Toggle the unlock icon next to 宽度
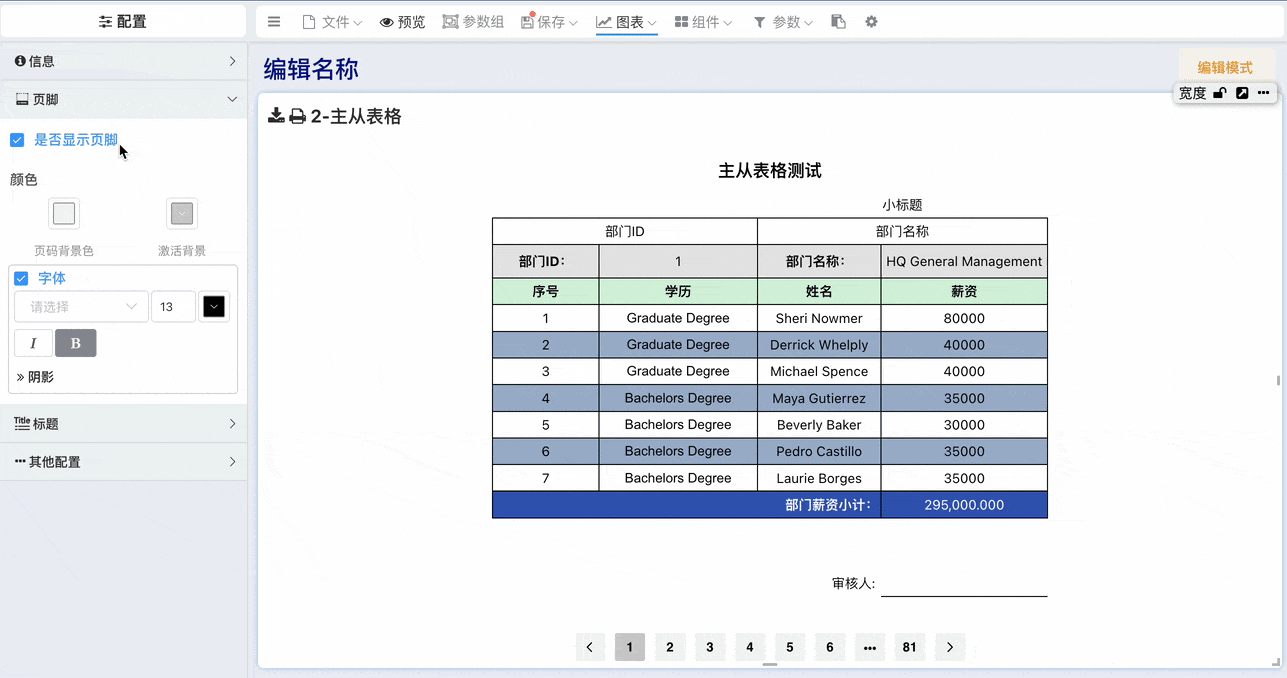Viewport: 1287px width, 678px height. [x=1219, y=93]
